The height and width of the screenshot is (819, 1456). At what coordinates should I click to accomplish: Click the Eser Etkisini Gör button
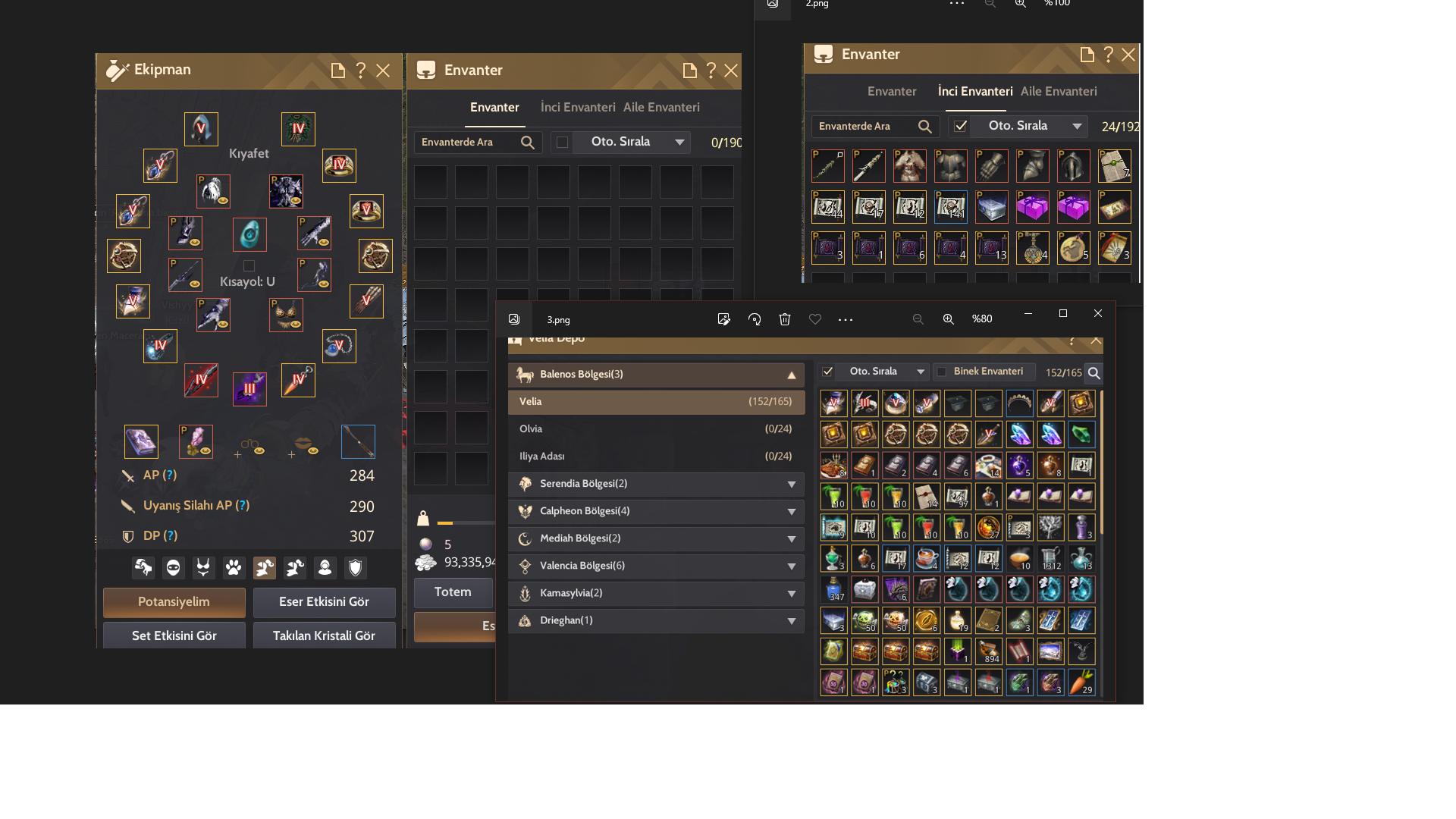click(325, 602)
